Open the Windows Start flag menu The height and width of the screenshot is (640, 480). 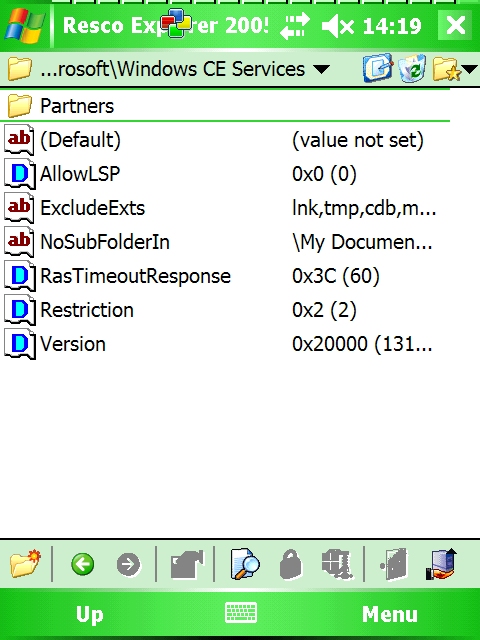pyautogui.click(x=24, y=25)
